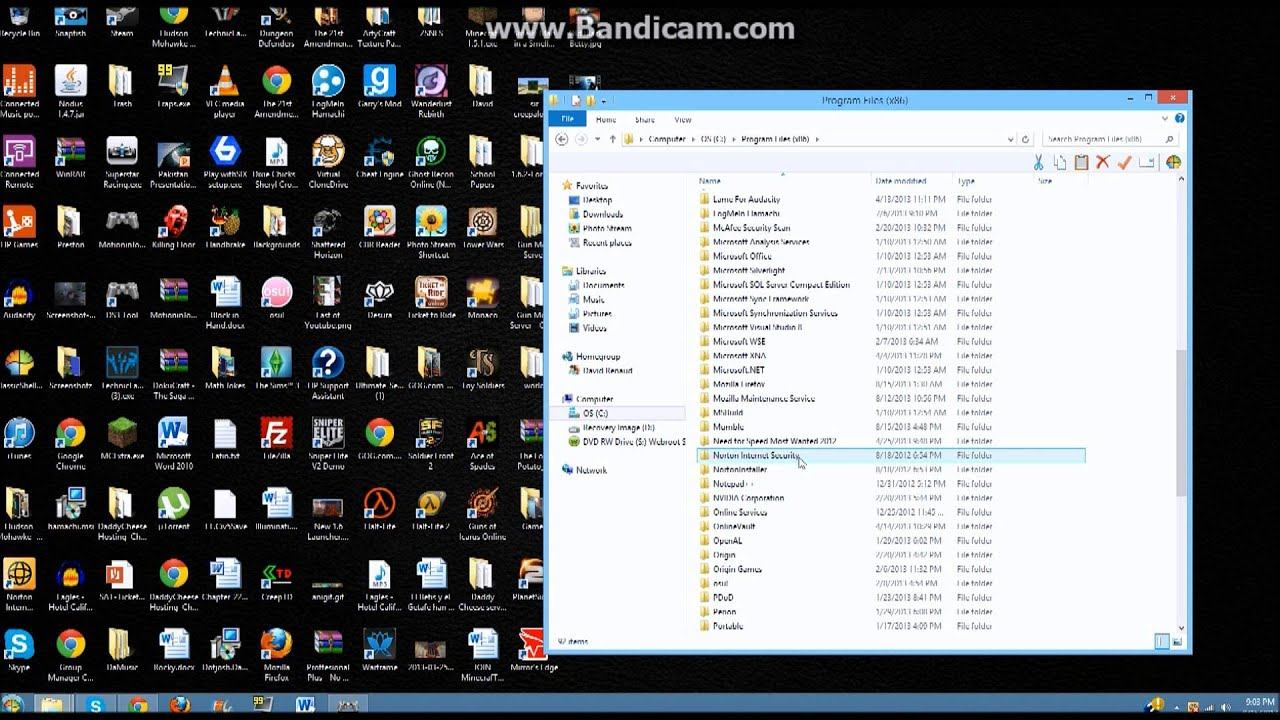Select the Microsoft Office folder
This screenshot has width=1280, height=720.
742,256
